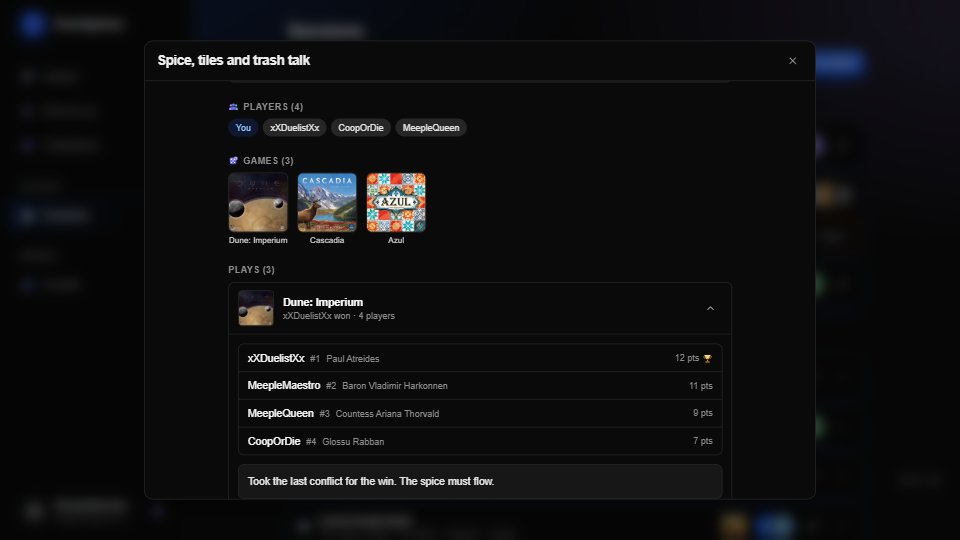
Task: Click the PLAYERS (4) section heading
Action: coord(273,107)
